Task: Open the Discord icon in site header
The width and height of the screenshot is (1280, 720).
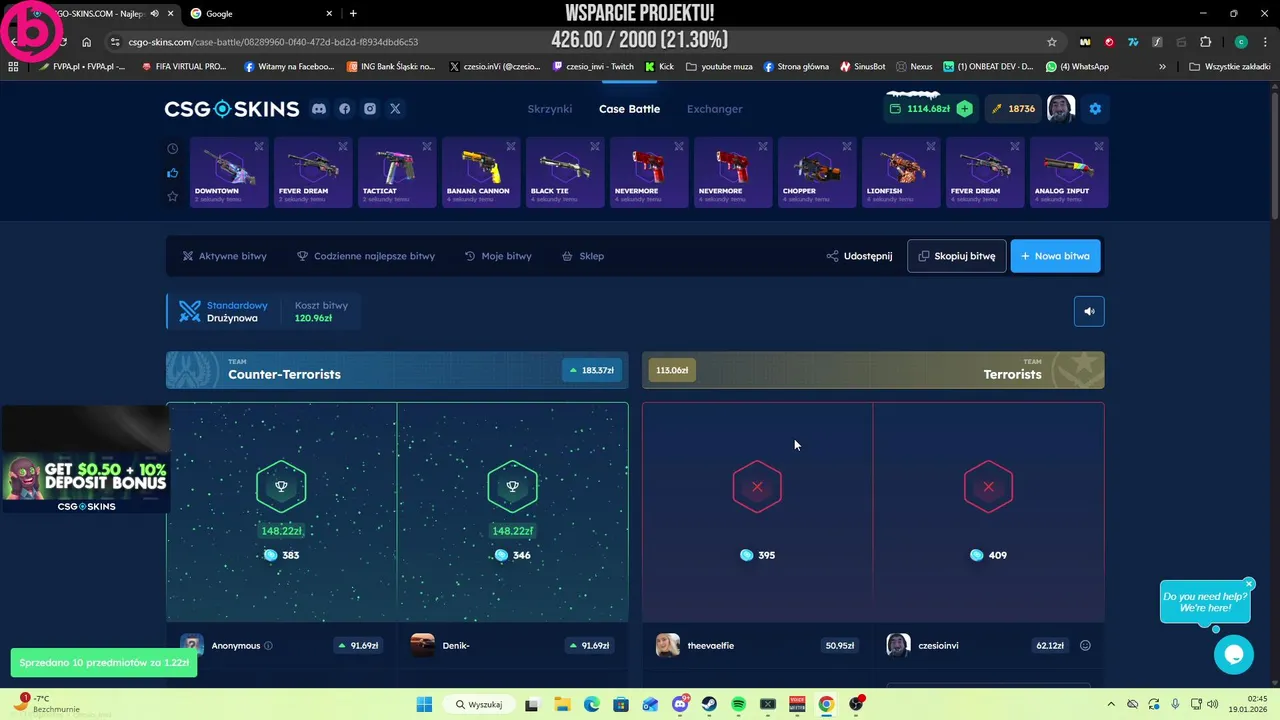Action: 319,109
